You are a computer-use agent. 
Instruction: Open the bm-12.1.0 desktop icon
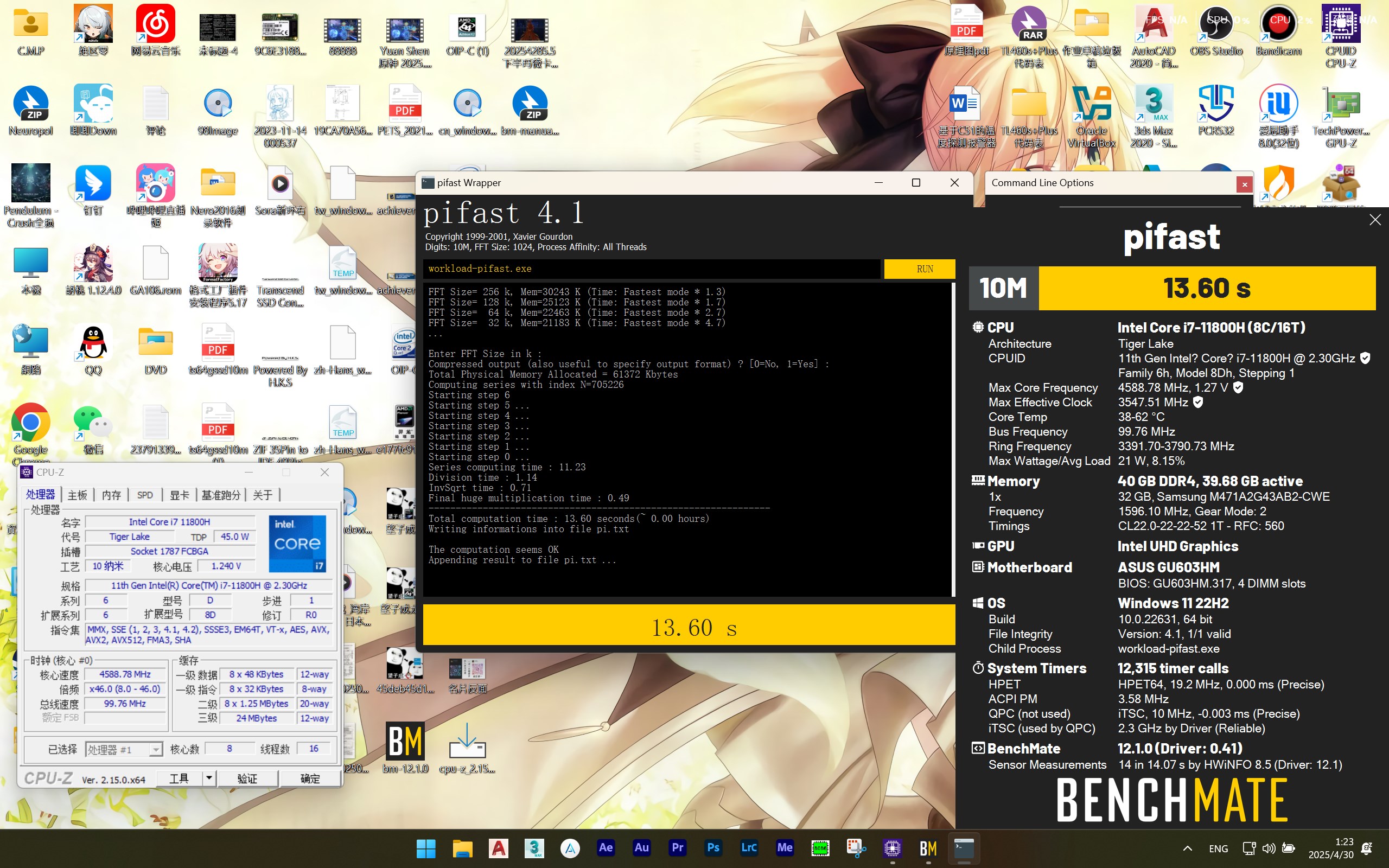[x=405, y=748]
